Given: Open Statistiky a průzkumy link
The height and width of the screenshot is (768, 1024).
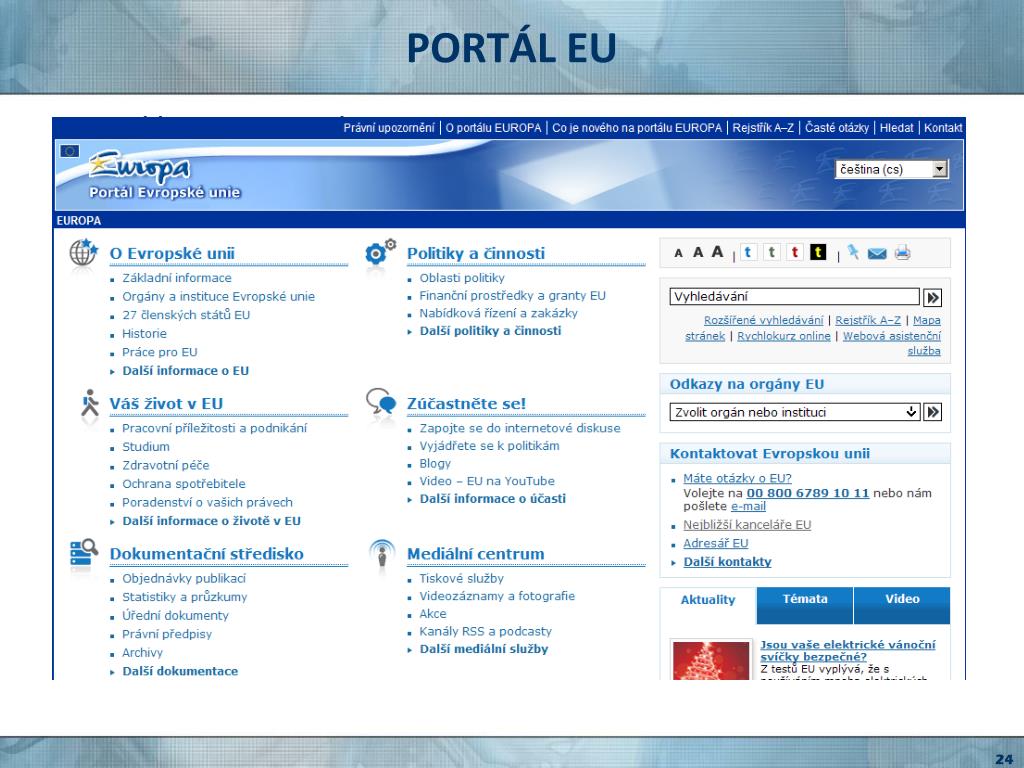Looking at the screenshot, I should 184,597.
